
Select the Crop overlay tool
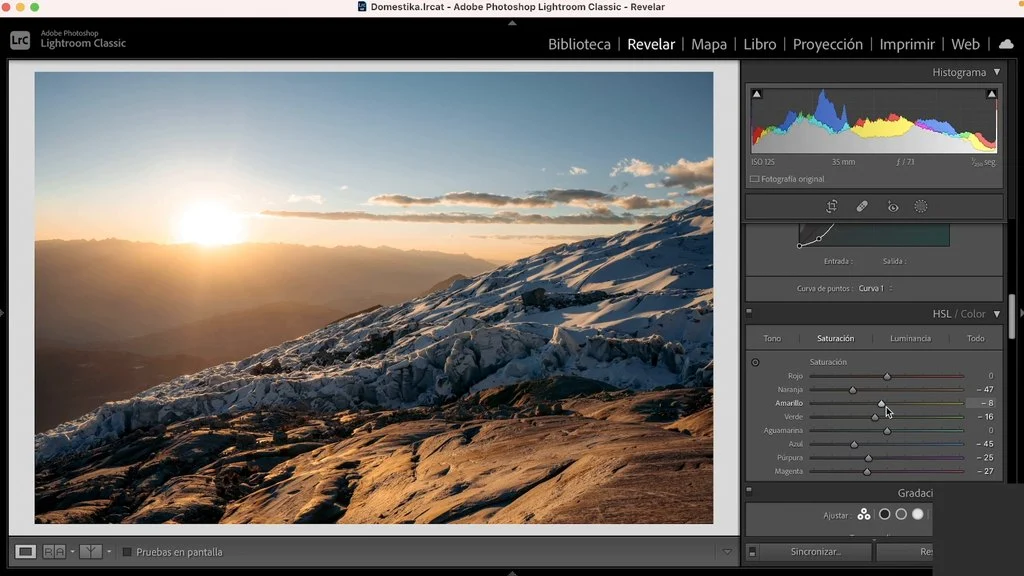pyautogui.click(x=831, y=207)
